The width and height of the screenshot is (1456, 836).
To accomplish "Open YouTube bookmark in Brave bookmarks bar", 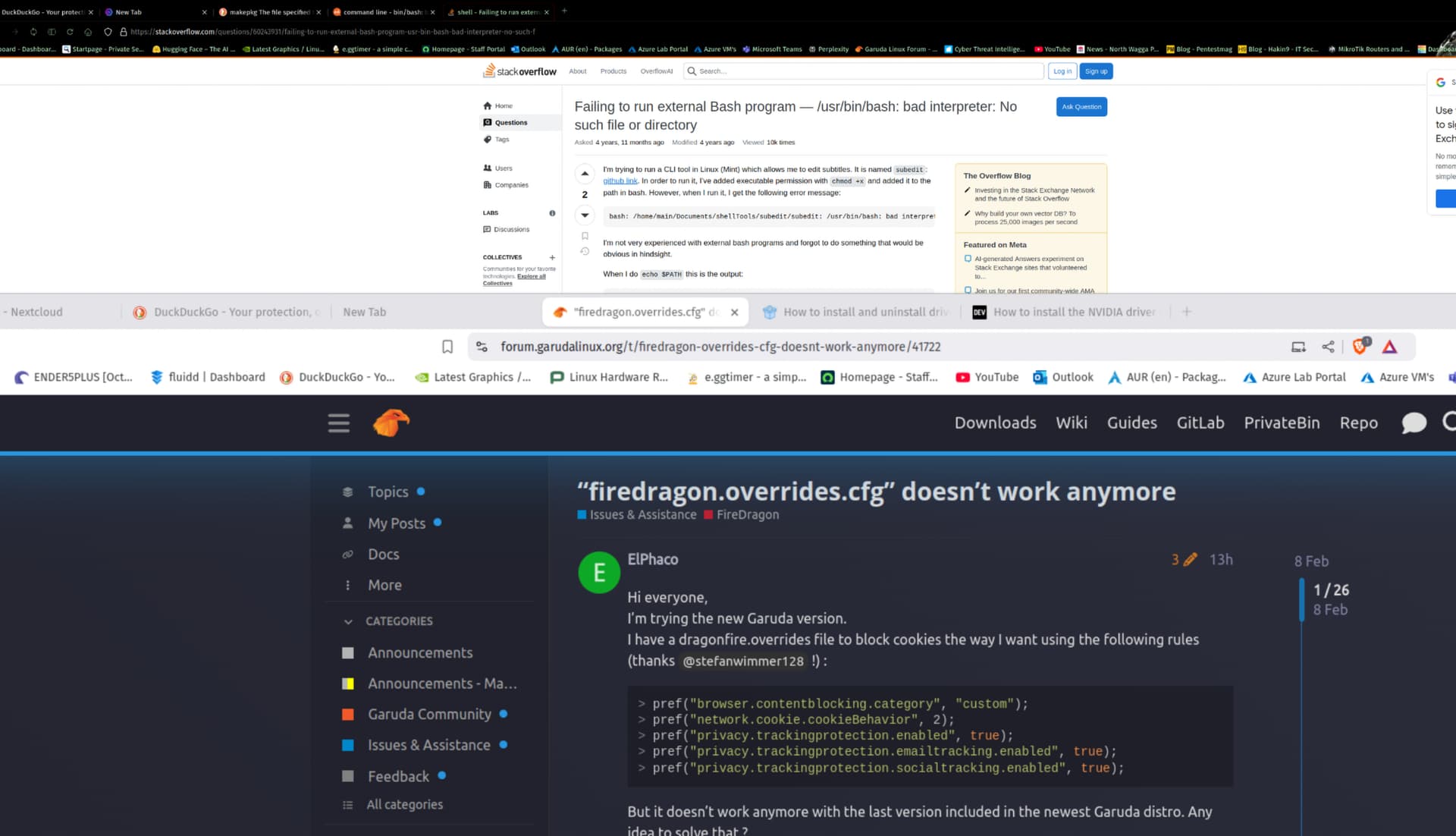I will click(x=987, y=377).
